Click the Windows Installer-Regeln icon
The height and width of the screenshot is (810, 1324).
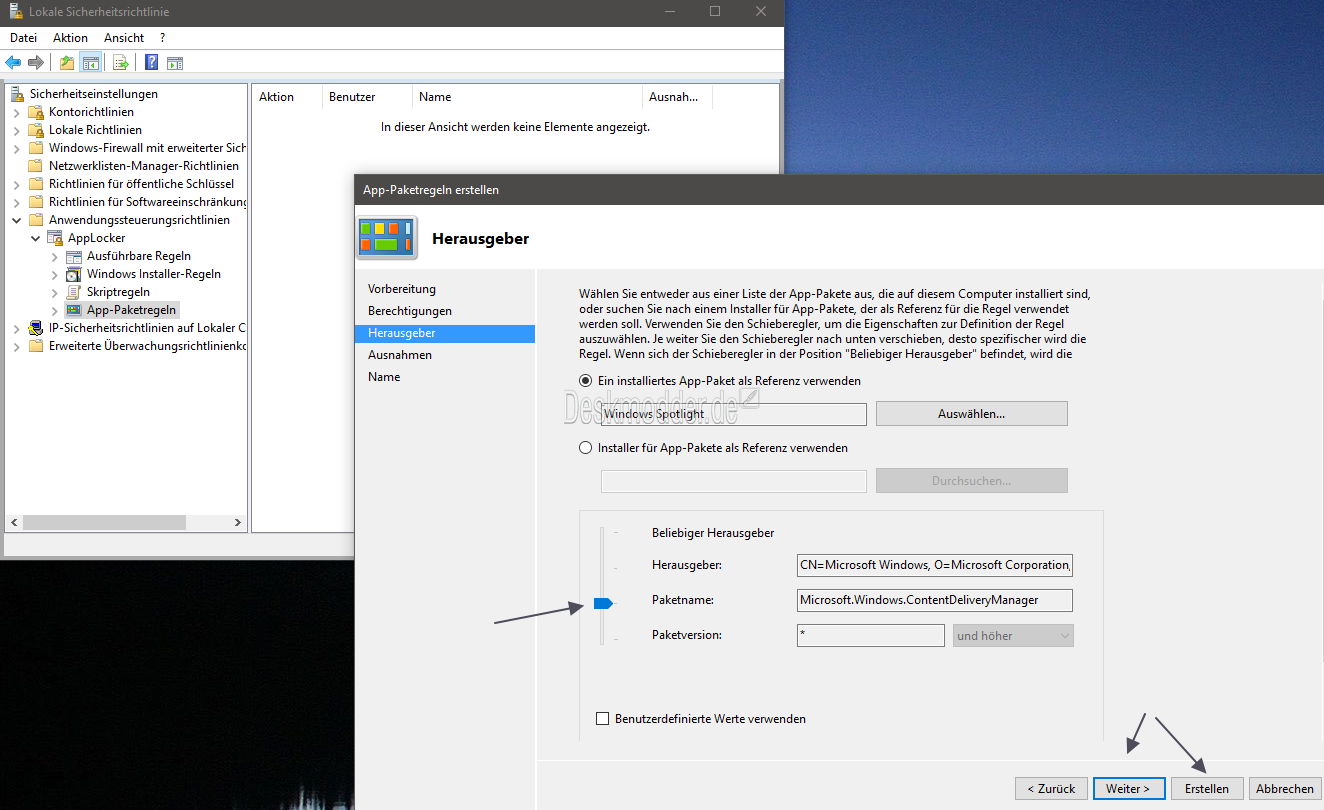coord(74,274)
